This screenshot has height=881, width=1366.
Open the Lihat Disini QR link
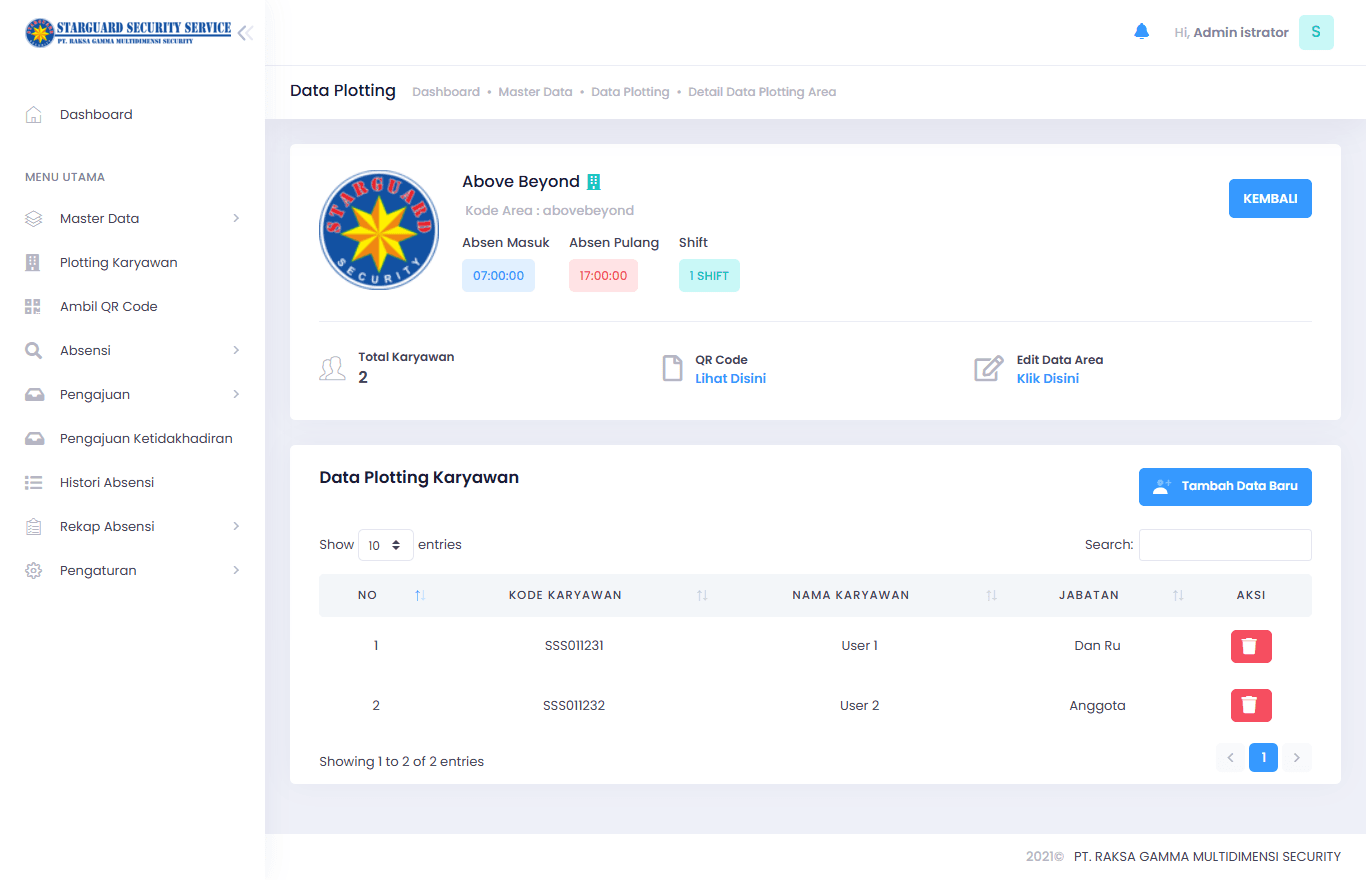tap(731, 379)
